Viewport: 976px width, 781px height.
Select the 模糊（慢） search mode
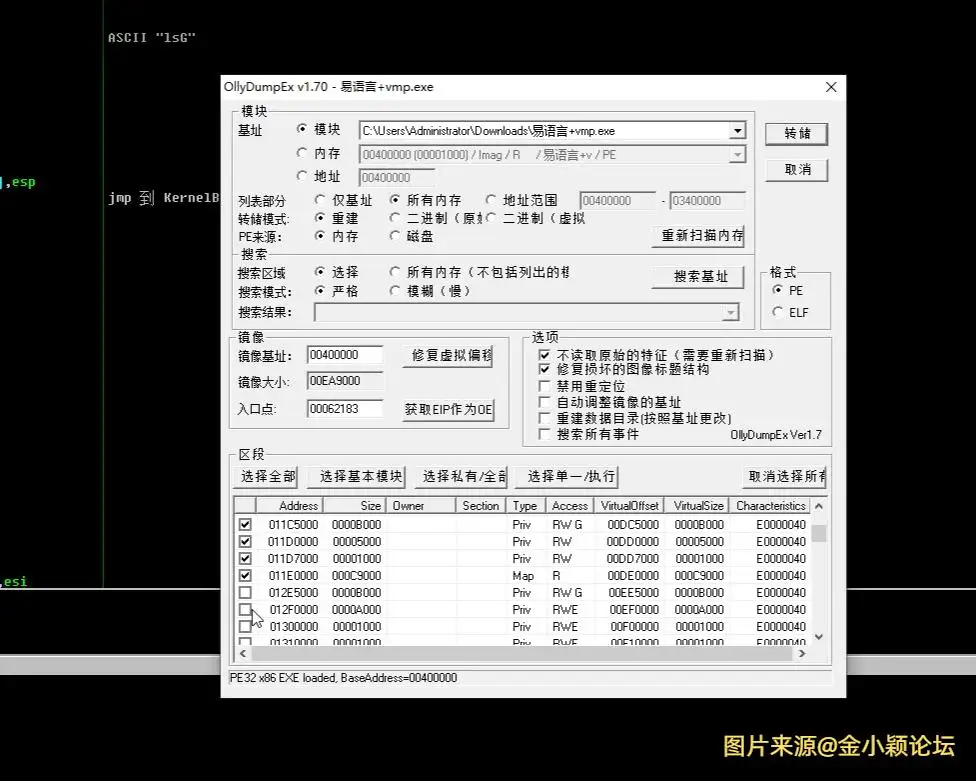[x=396, y=291]
